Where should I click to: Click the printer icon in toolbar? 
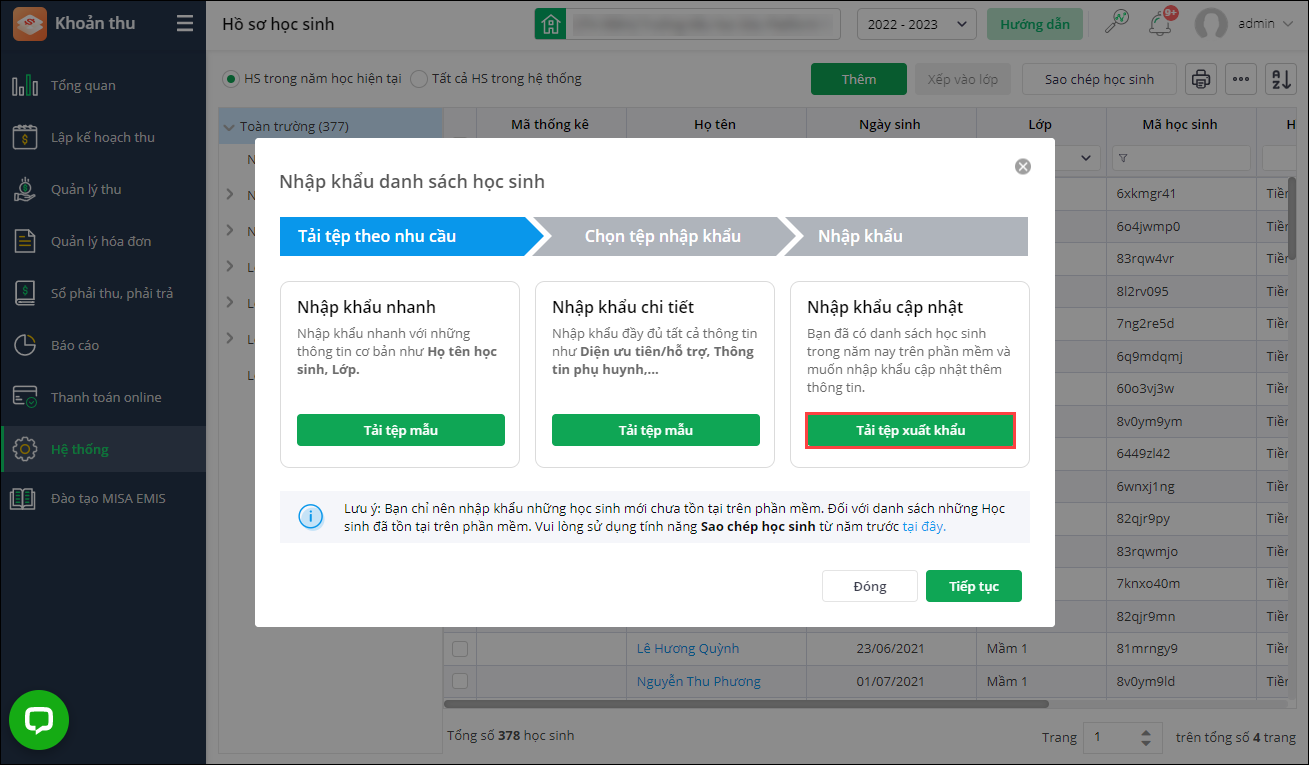[x=1201, y=79]
